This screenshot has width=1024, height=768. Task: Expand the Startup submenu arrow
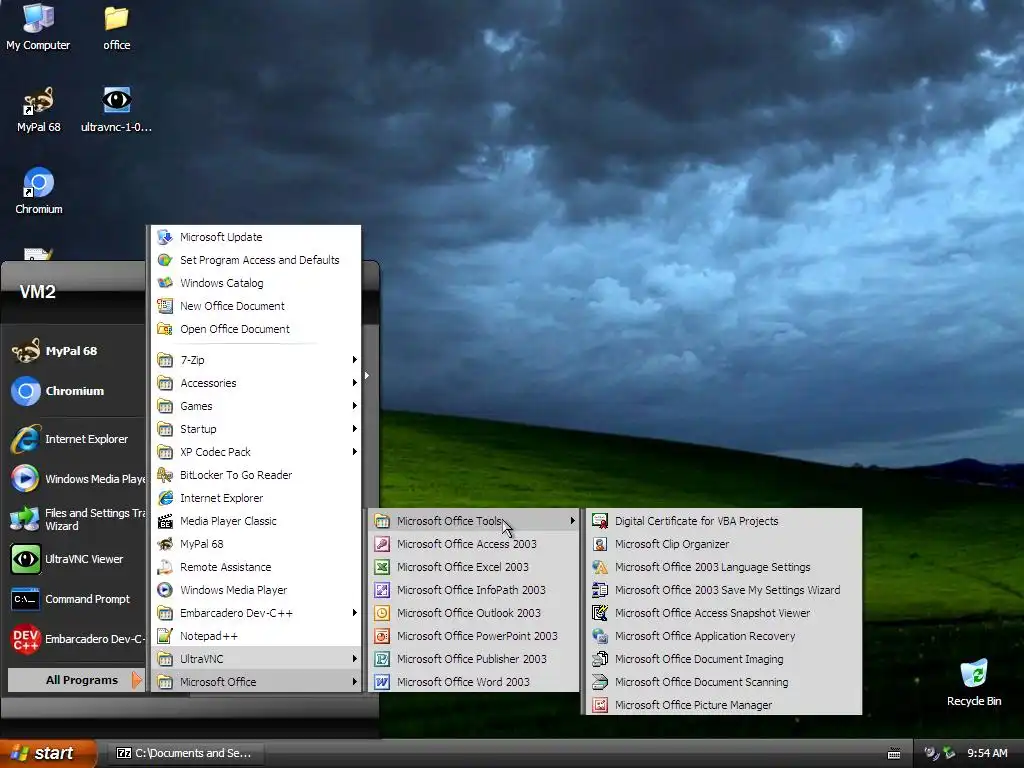click(x=355, y=428)
